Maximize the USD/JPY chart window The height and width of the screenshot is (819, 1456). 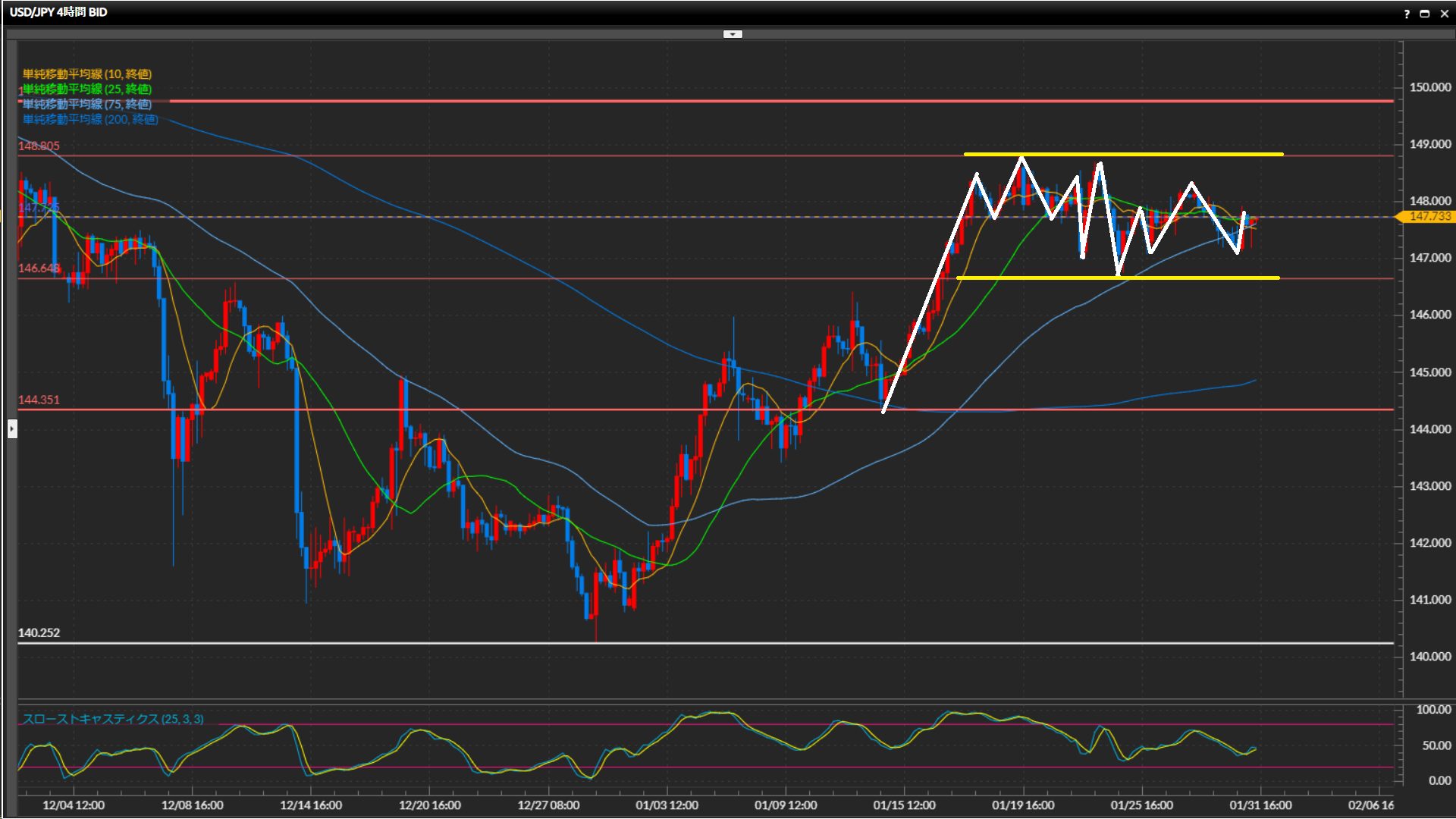1425,14
